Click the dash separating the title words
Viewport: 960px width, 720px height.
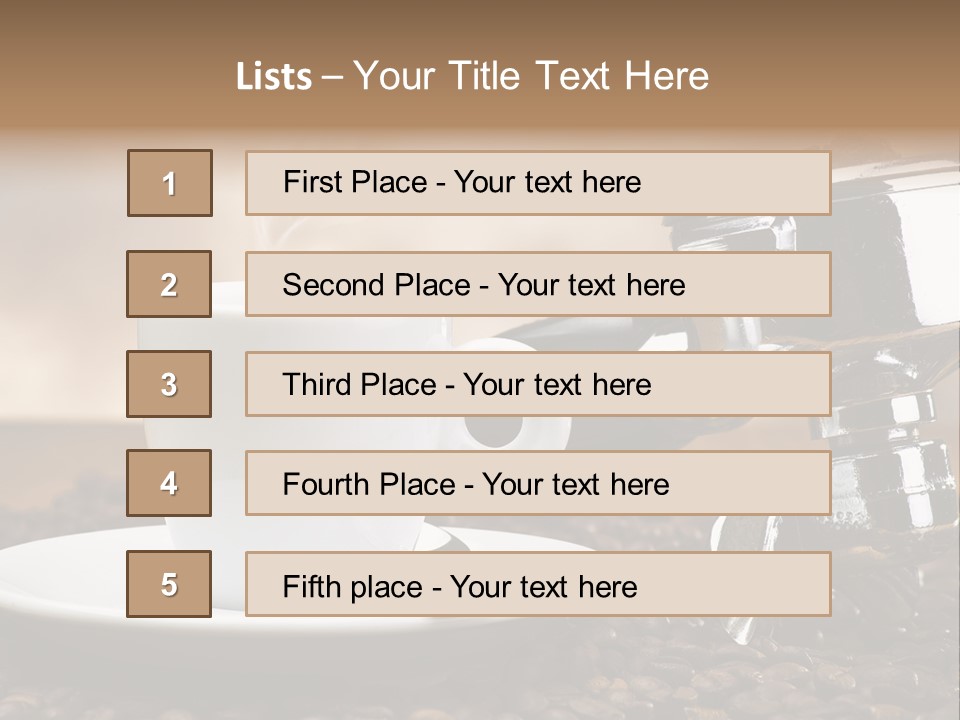pos(332,77)
